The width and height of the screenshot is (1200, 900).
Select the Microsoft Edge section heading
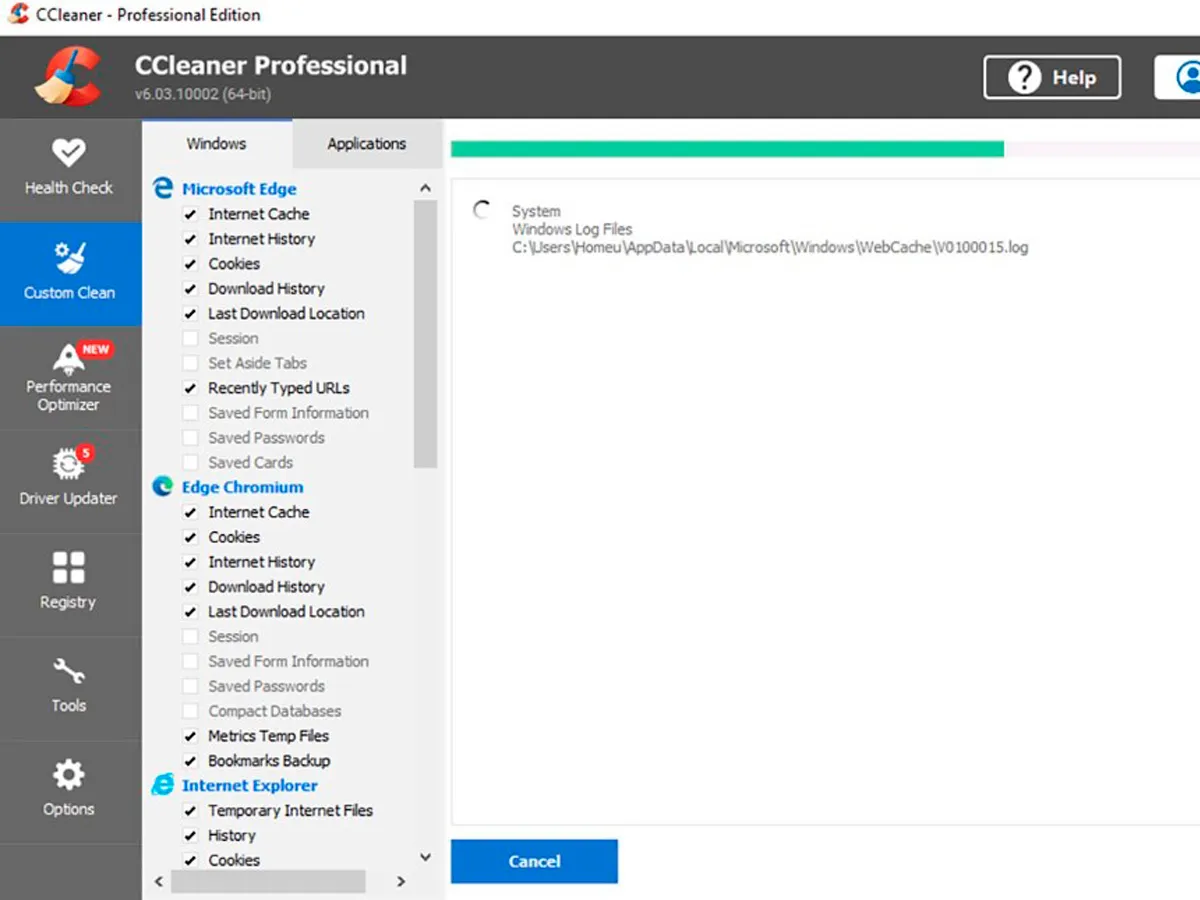point(239,189)
